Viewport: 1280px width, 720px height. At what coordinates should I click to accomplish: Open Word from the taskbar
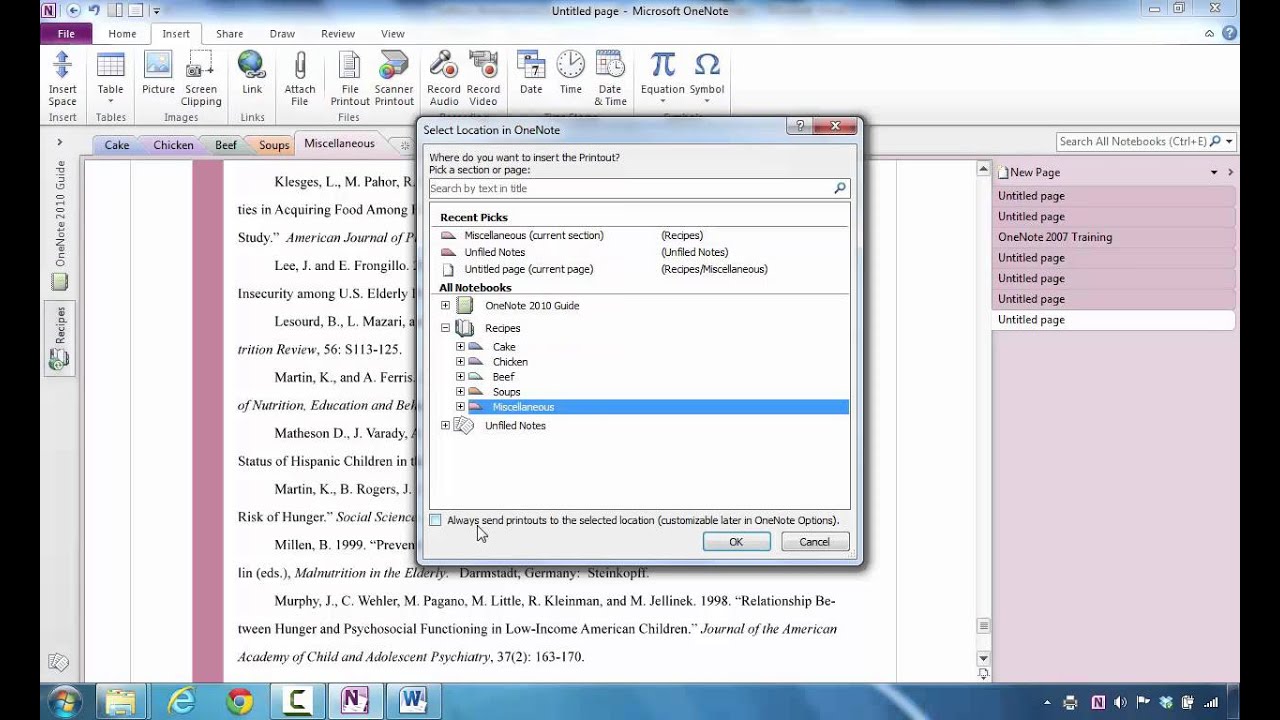(x=412, y=701)
